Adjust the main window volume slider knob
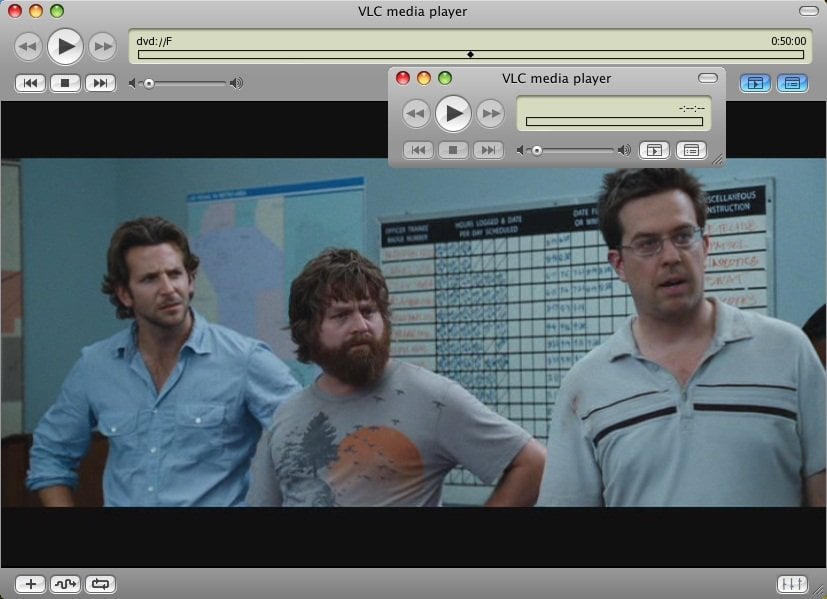This screenshot has width=827, height=599. coord(149,83)
